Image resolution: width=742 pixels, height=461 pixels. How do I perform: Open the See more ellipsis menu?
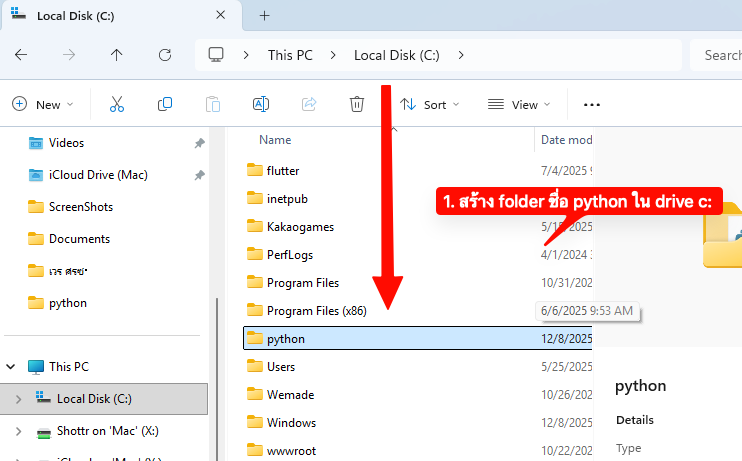[591, 104]
